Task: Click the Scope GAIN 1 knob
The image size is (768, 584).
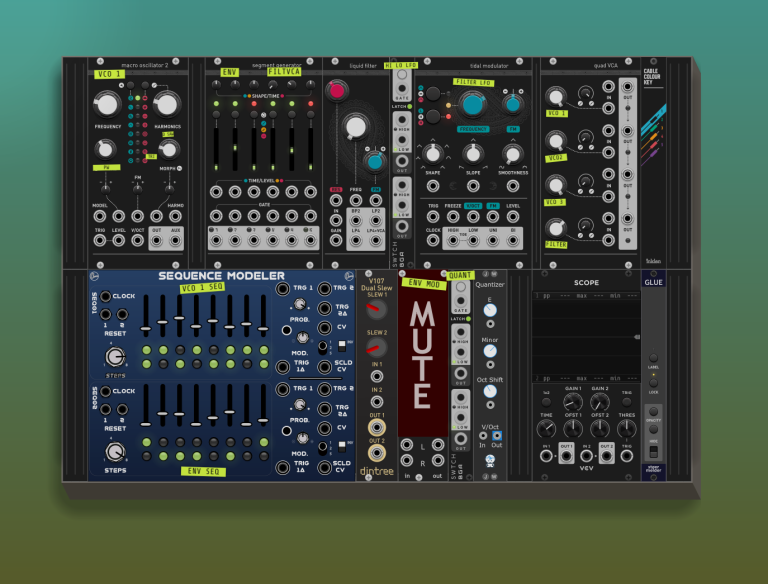Action: pos(573,403)
